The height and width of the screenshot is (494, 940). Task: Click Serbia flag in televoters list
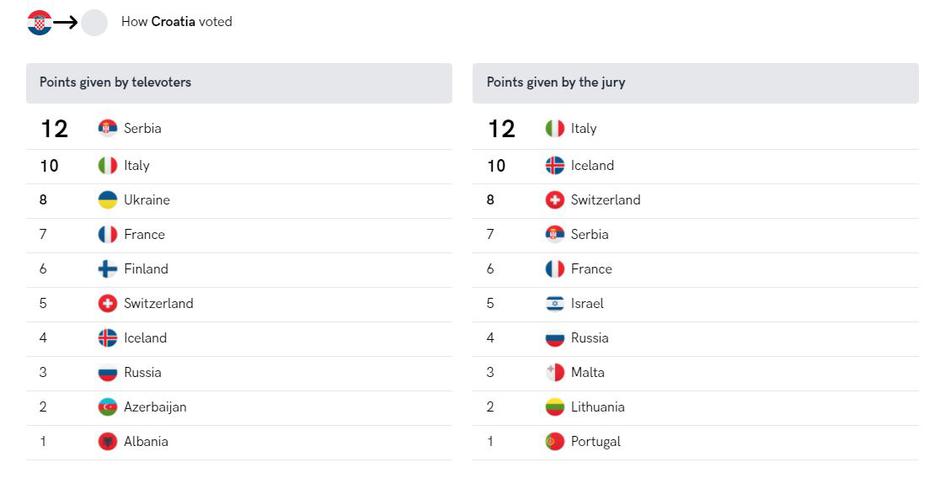108,128
